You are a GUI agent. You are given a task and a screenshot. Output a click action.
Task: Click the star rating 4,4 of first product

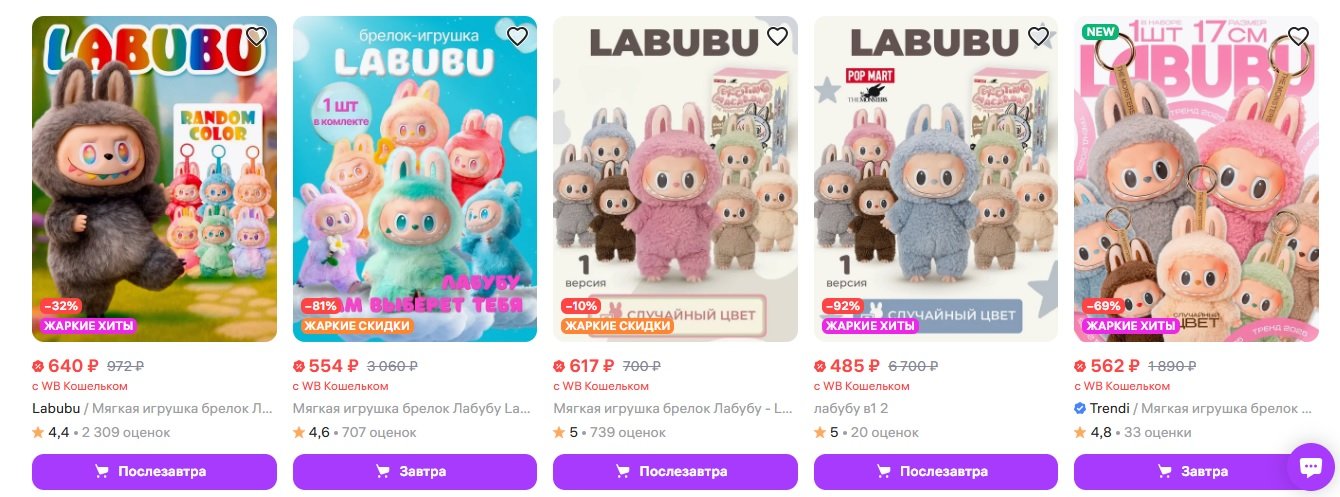click(x=51, y=433)
